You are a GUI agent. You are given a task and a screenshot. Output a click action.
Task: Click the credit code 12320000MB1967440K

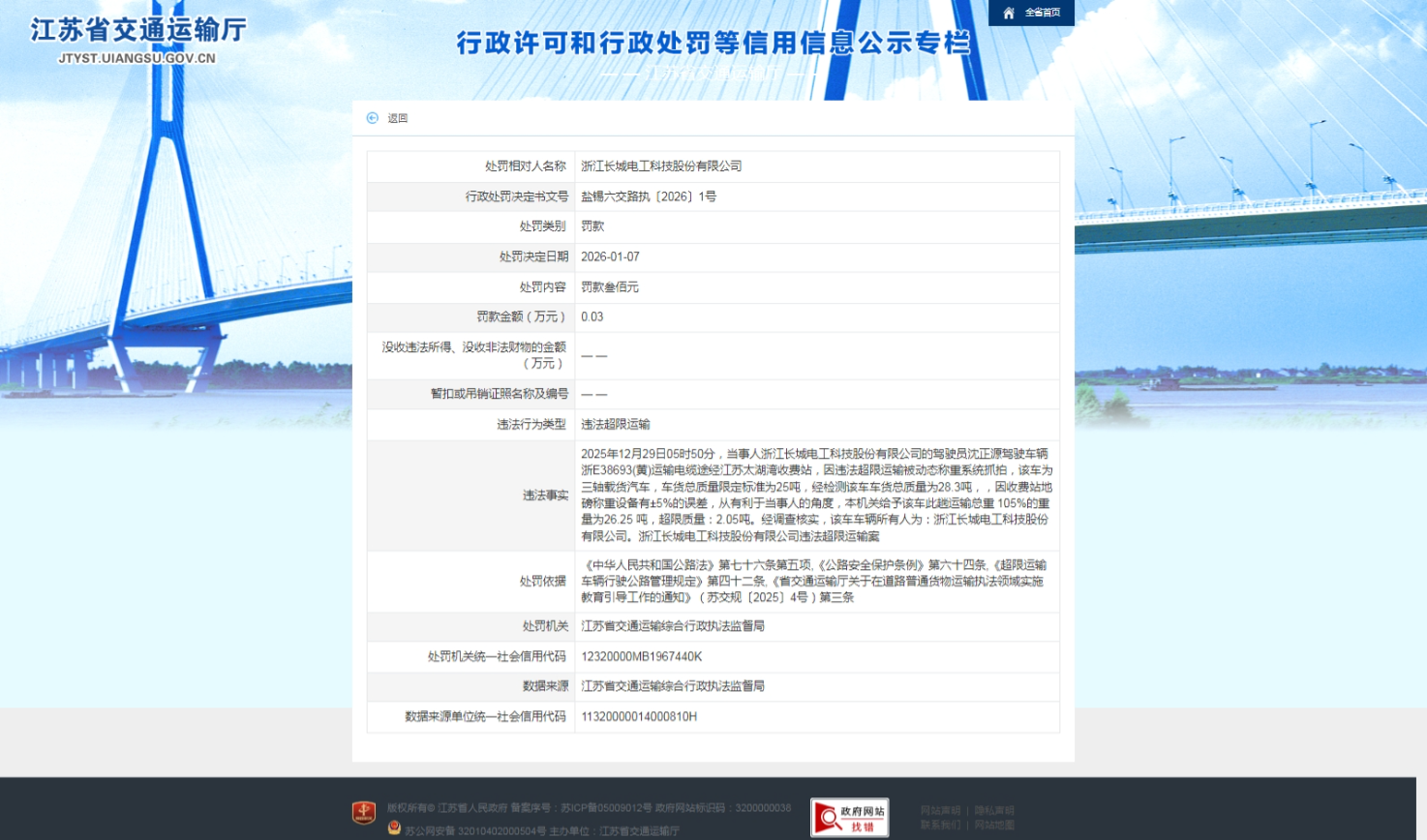pos(641,656)
